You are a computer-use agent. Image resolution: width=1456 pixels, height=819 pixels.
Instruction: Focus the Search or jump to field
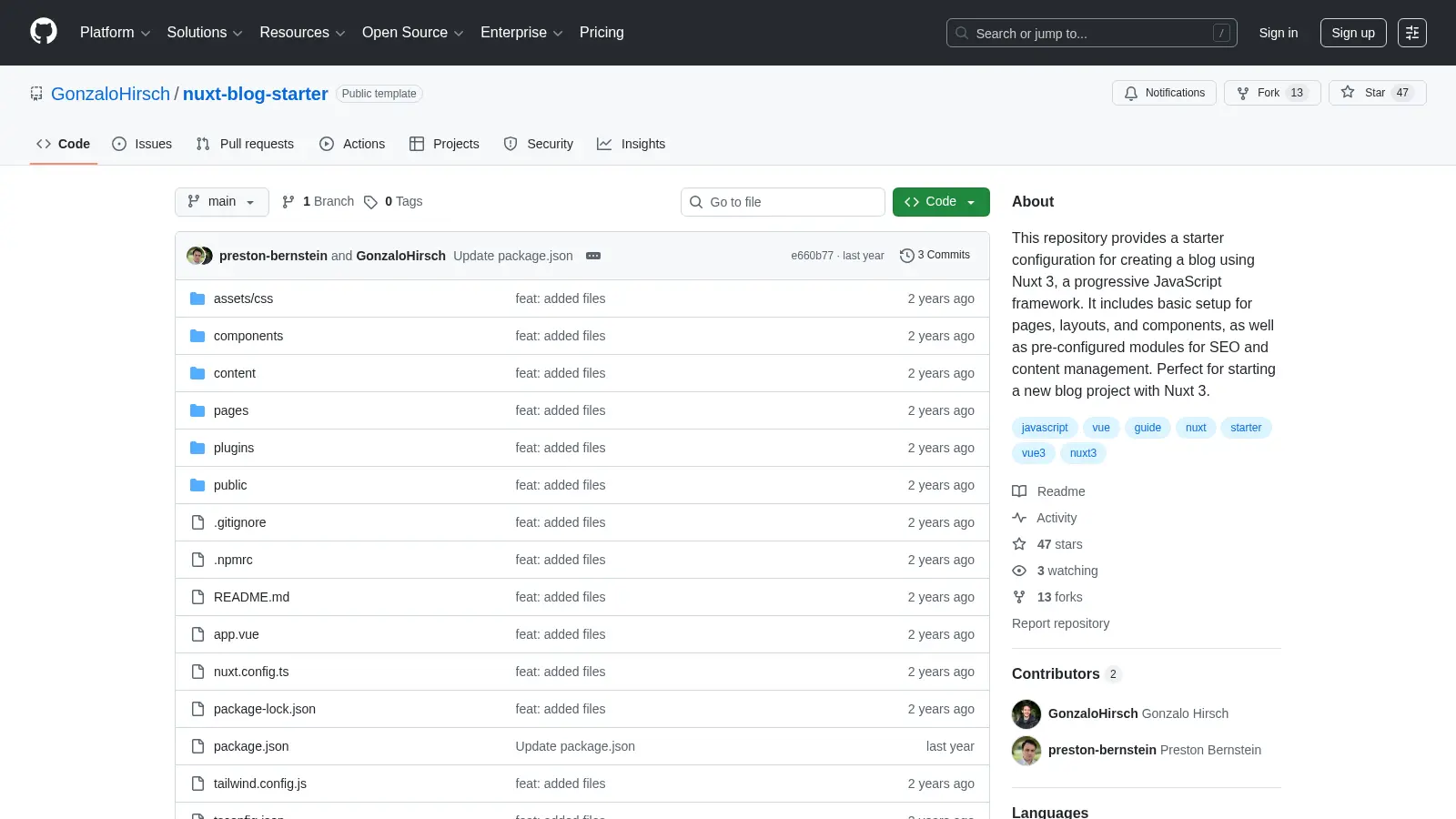click(1092, 33)
